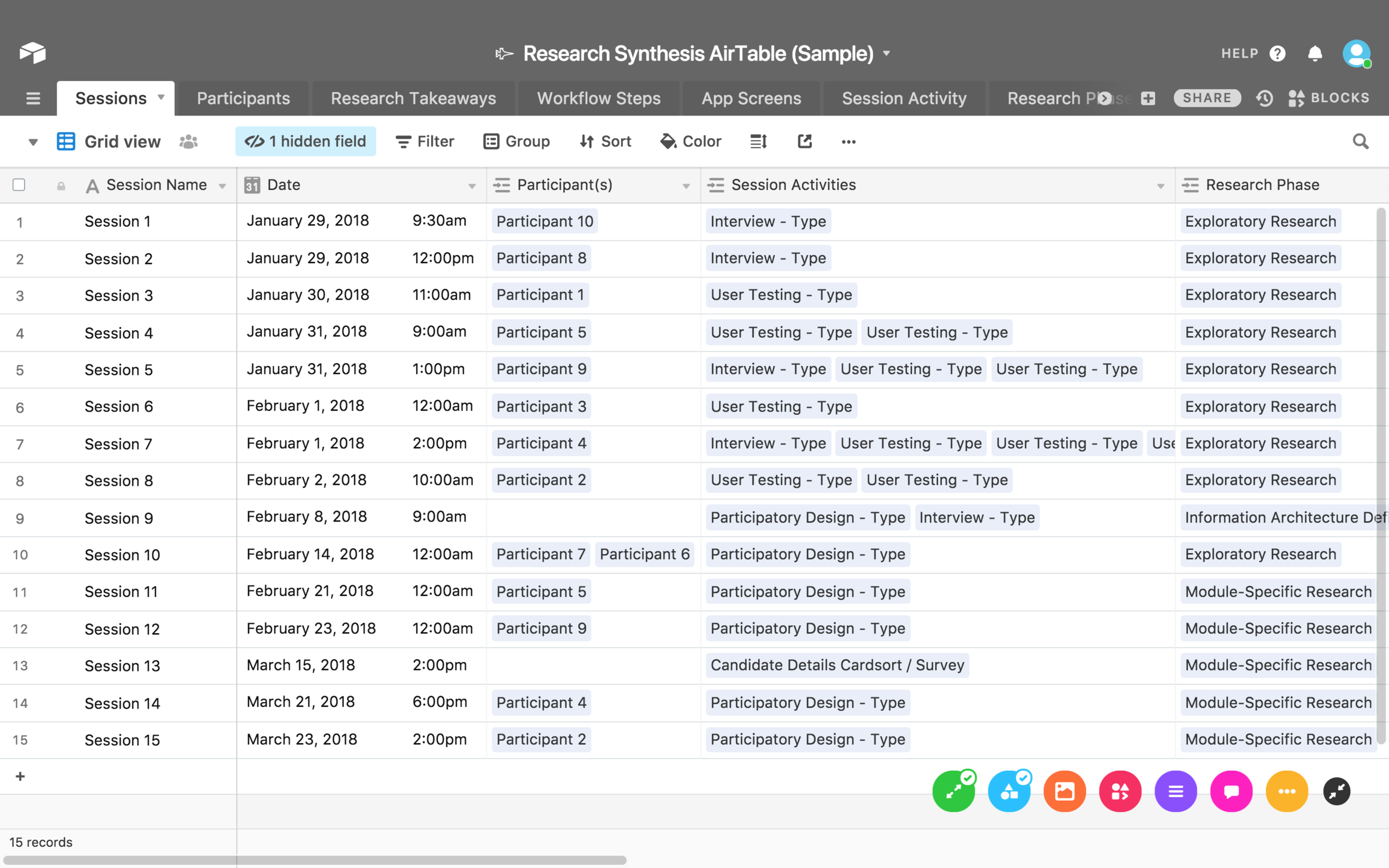Click the orange image floating button

click(x=1065, y=791)
